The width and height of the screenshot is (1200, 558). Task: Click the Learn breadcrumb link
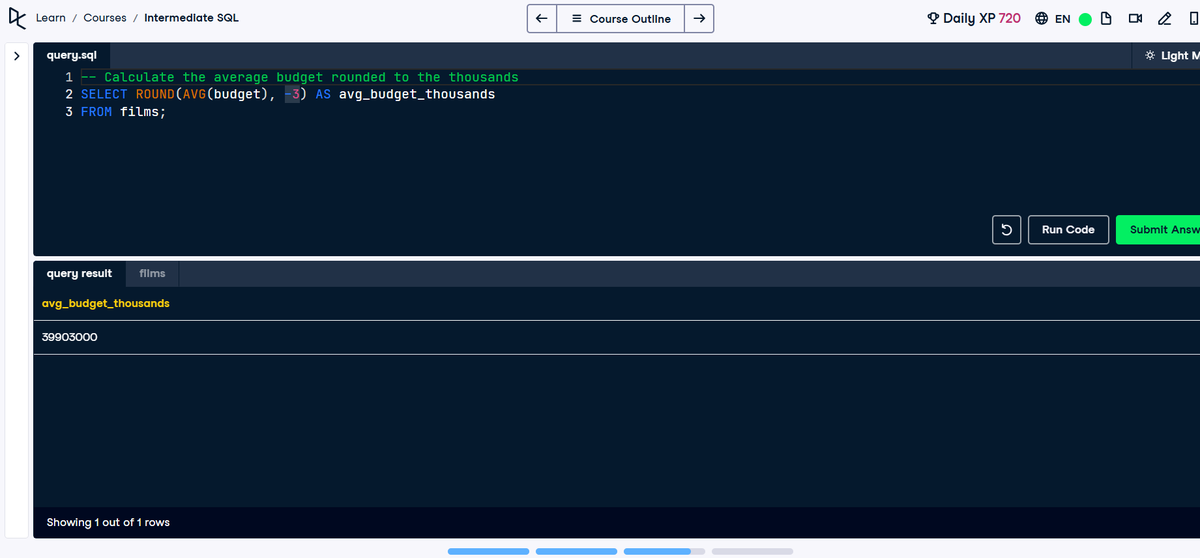[51, 18]
